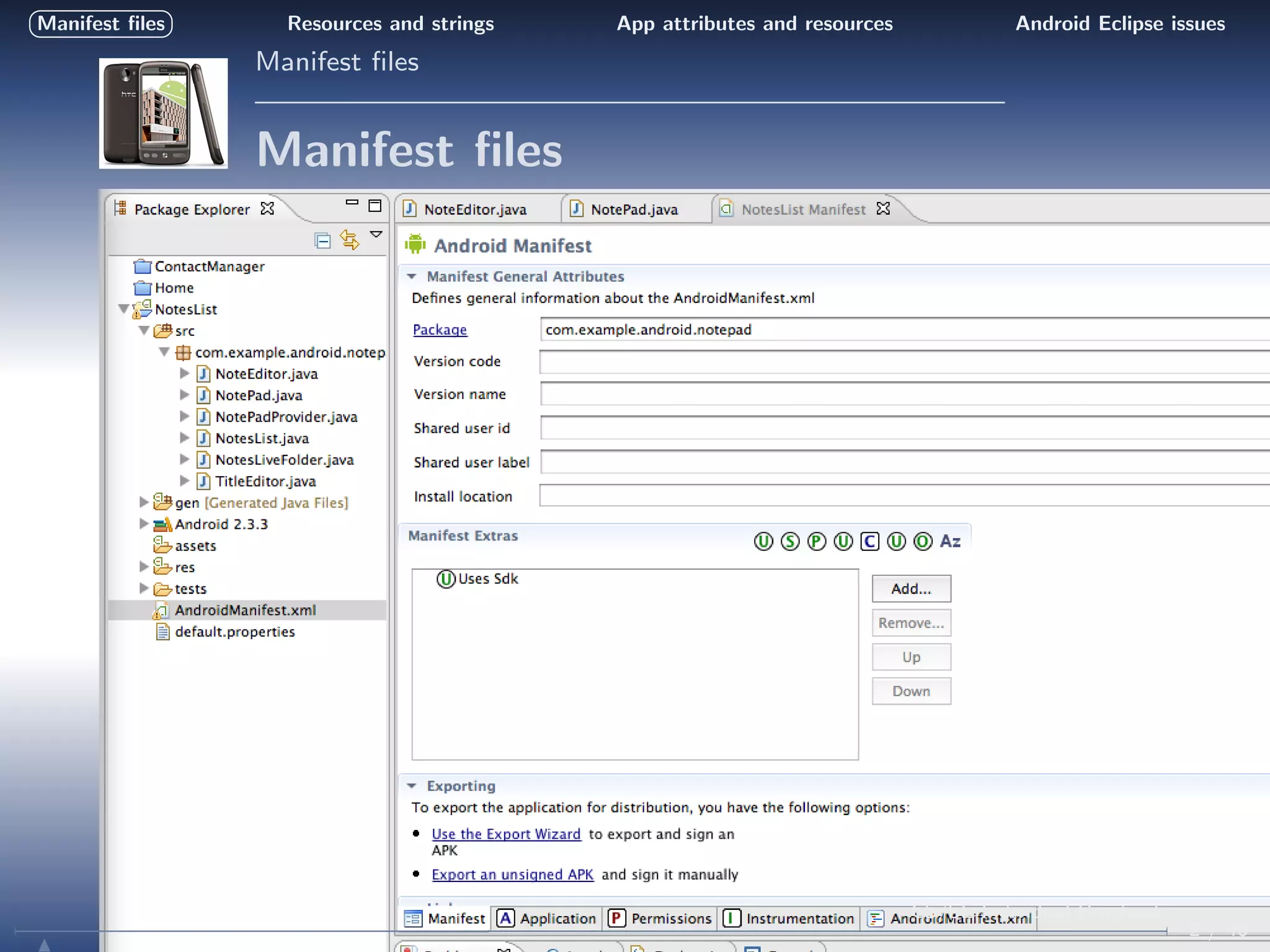
Task: Open the Use the Export Wizard link
Action: point(506,834)
